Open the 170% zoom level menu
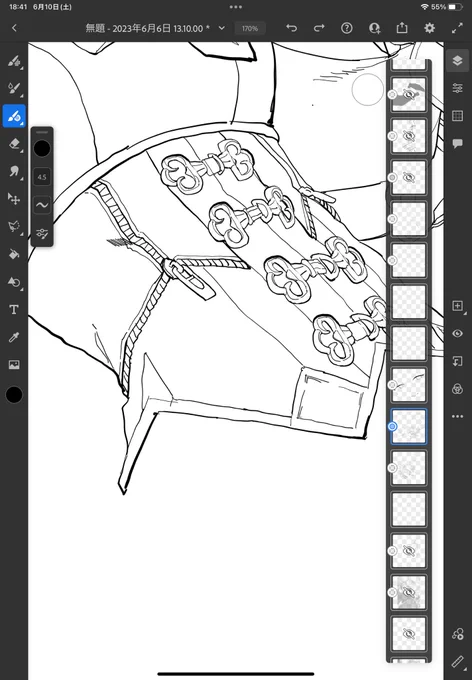The image size is (472, 680). [250, 29]
